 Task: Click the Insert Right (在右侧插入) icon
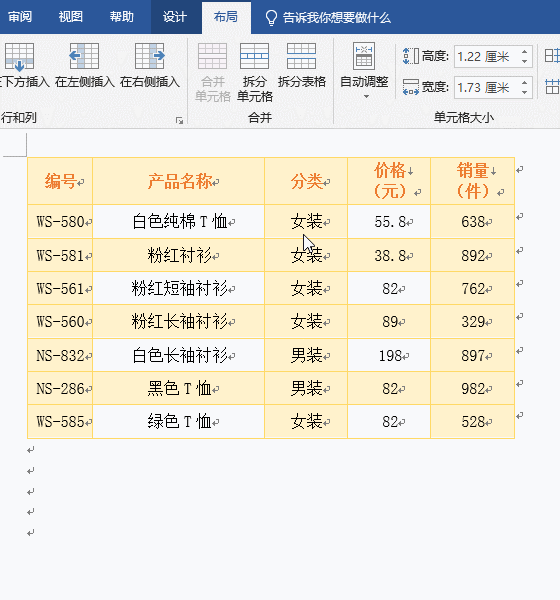point(150,56)
